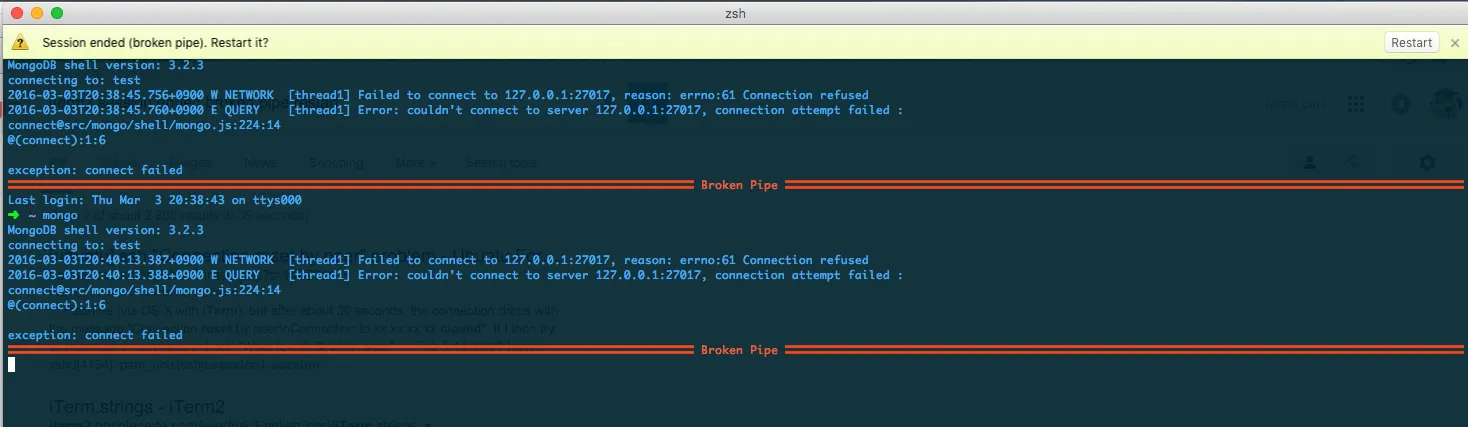
Task: Click the zsh window title
Action: [x=735, y=13]
